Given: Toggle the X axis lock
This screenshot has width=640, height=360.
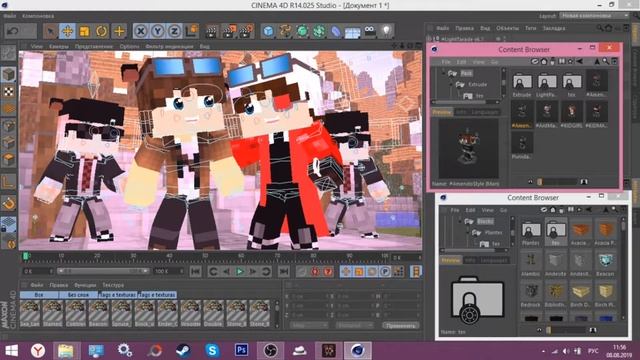Looking at the screenshot, I should click(x=140, y=31).
